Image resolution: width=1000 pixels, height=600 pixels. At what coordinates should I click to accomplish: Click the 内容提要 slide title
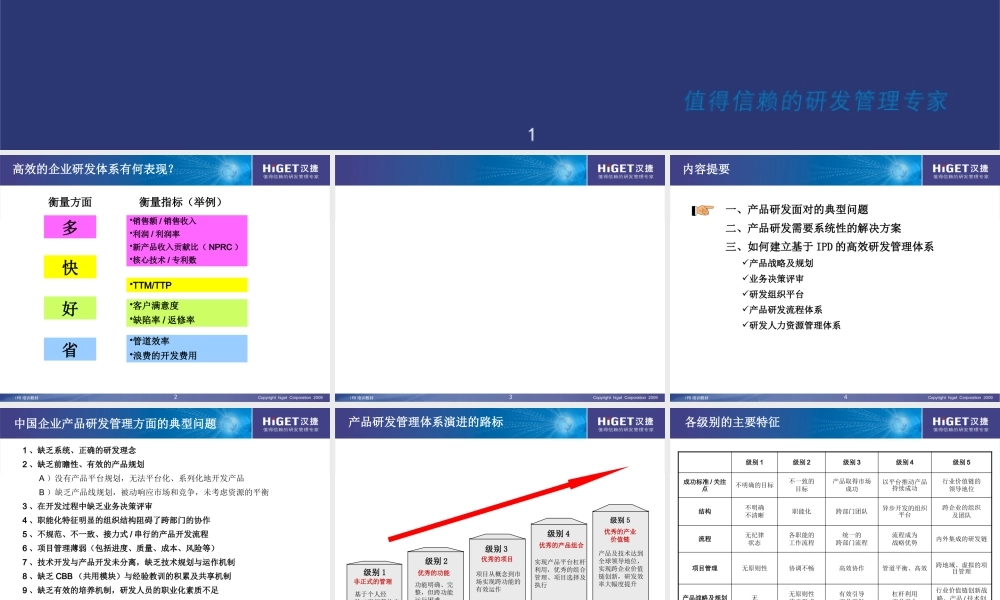point(706,169)
